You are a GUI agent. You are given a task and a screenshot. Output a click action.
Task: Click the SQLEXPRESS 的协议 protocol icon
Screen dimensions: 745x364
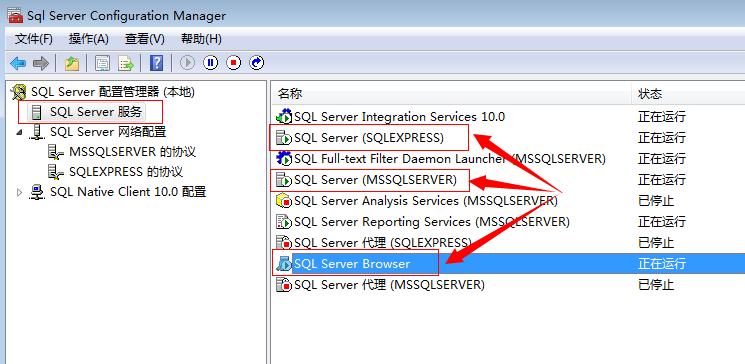pos(56,172)
